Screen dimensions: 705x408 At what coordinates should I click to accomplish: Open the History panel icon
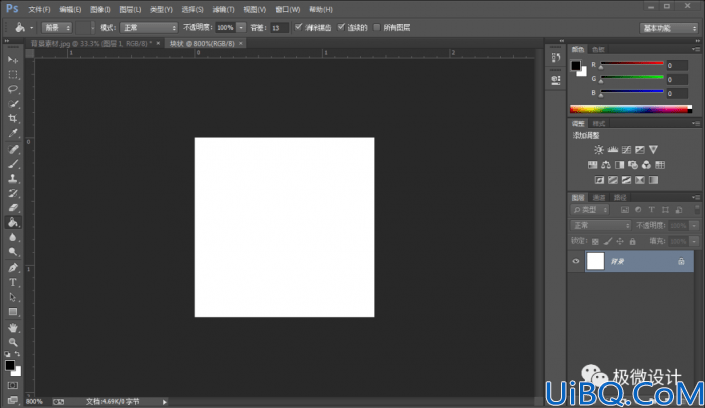tap(556, 58)
